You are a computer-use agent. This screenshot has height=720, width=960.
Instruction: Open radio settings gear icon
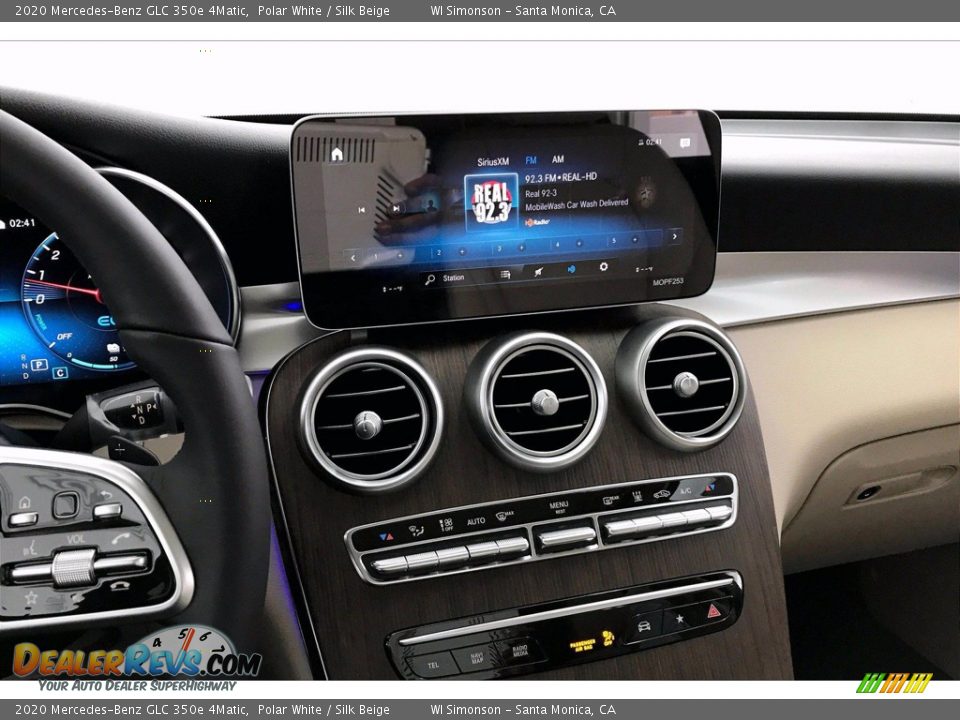click(604, 266)
